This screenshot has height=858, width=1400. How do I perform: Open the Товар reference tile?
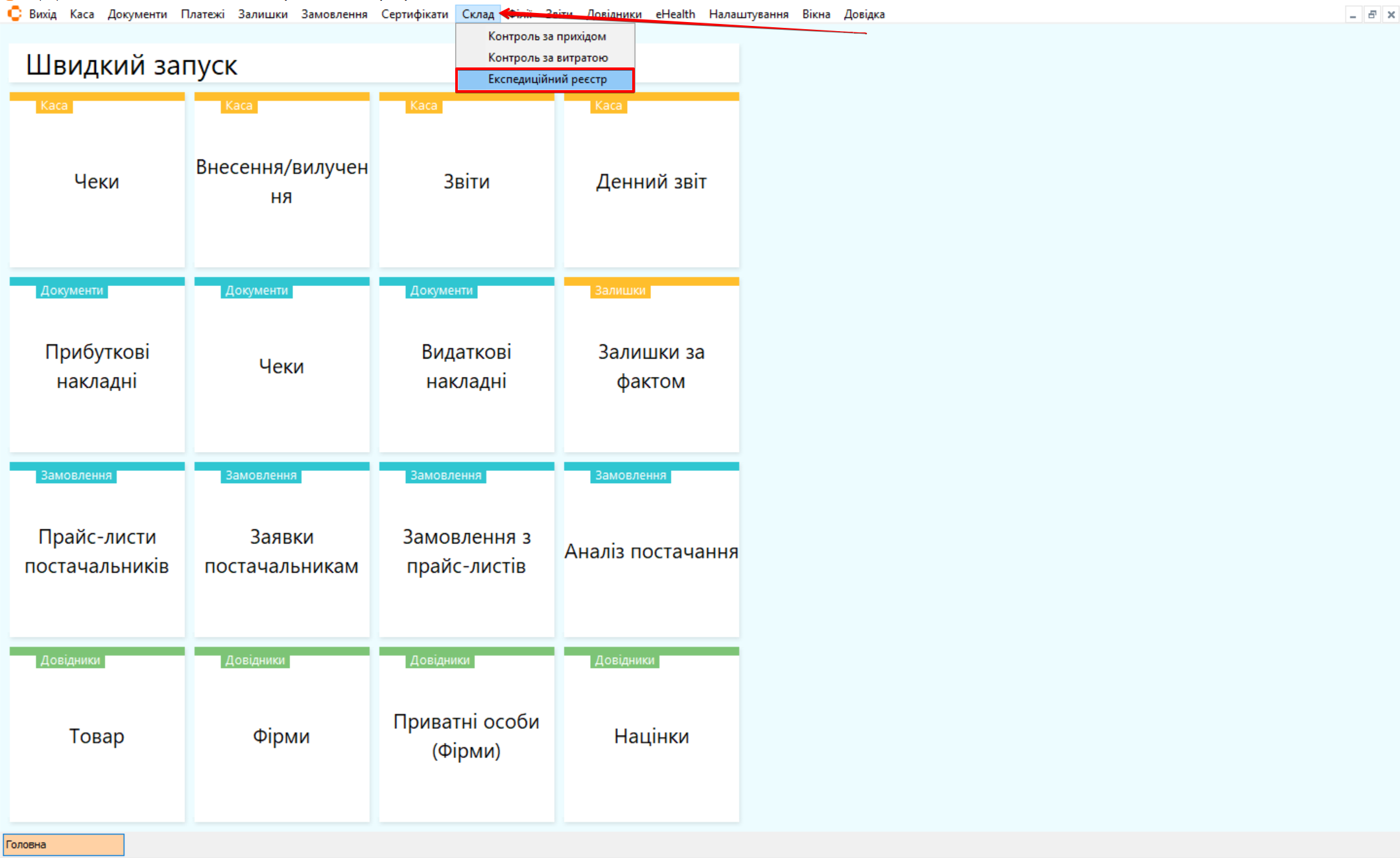[x=97, y=735]
